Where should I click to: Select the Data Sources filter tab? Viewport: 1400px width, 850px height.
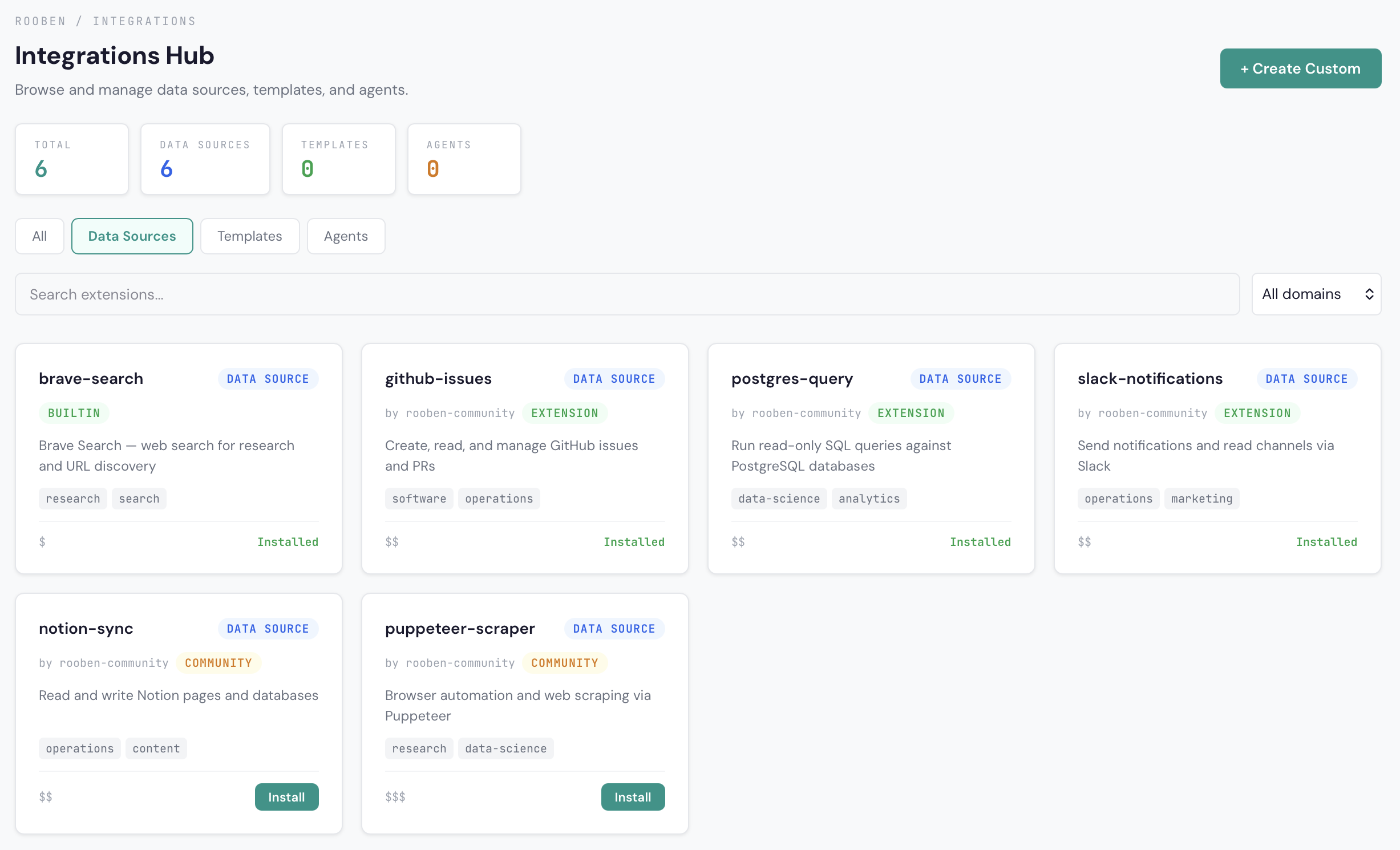(132, 236)
